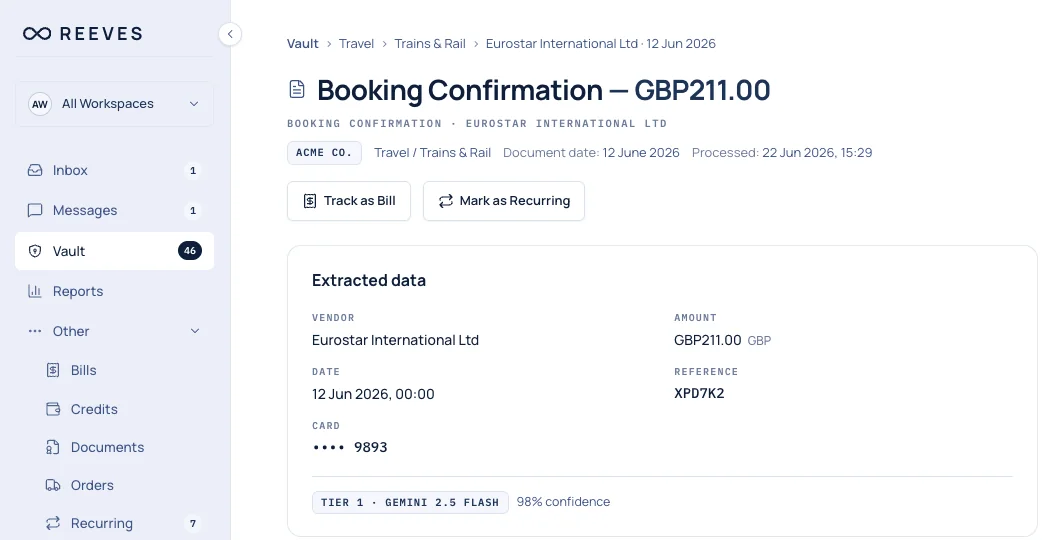Collapse the sidebar with the chevron button
This screenshot has height=540, width=1042.
tap(230, 34)
